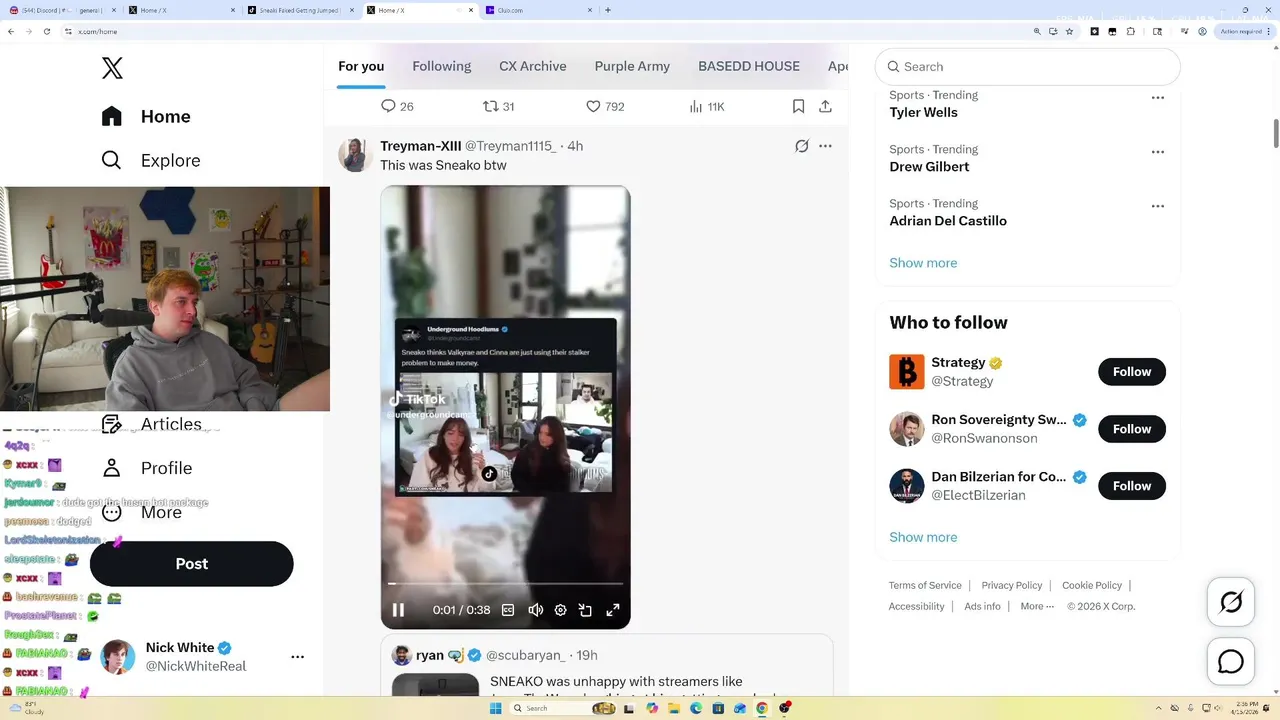Show more accounts to follow
This screenshot has width=1280, height=720.
923,537
